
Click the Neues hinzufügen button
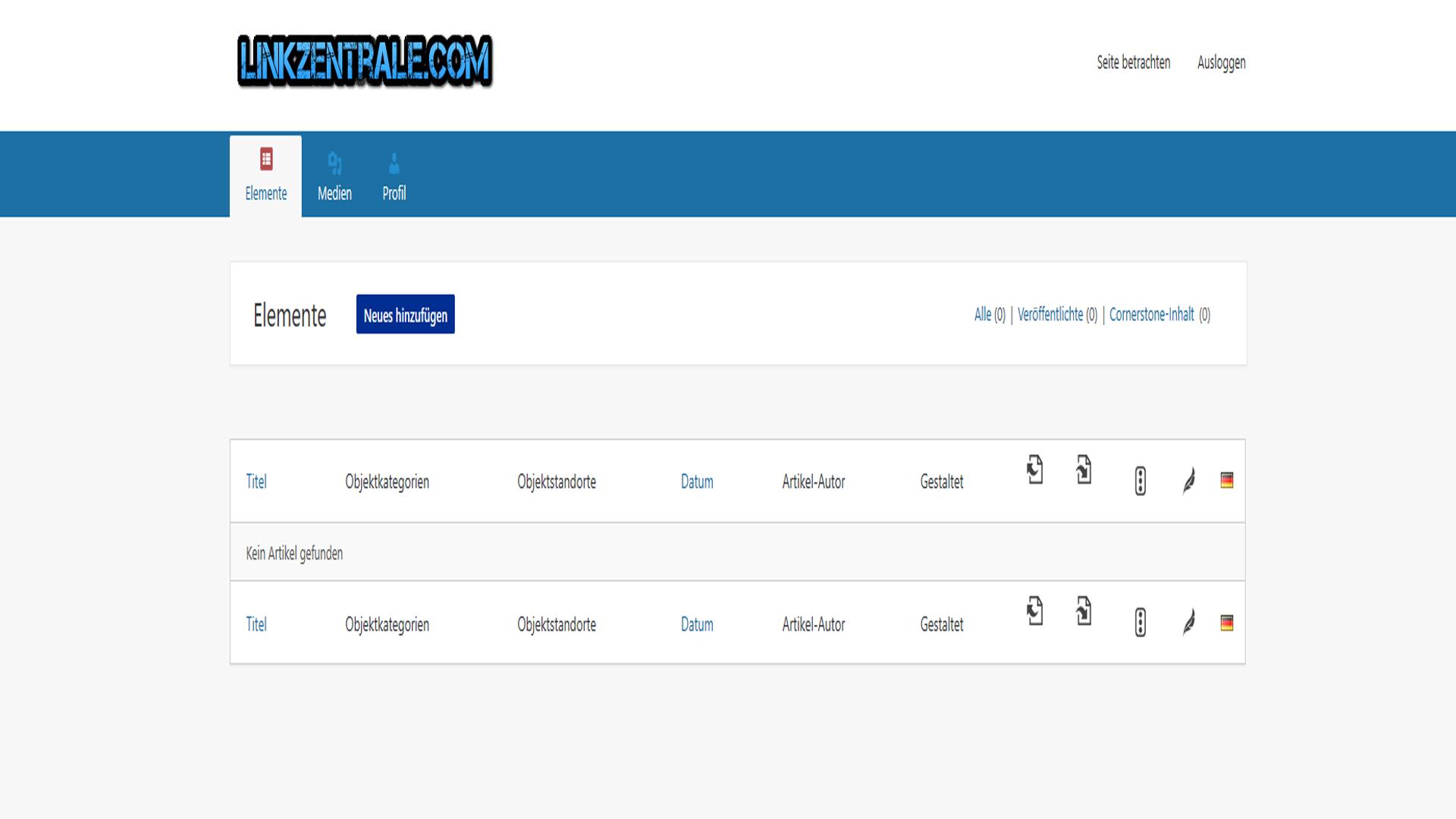coord(406,315)
